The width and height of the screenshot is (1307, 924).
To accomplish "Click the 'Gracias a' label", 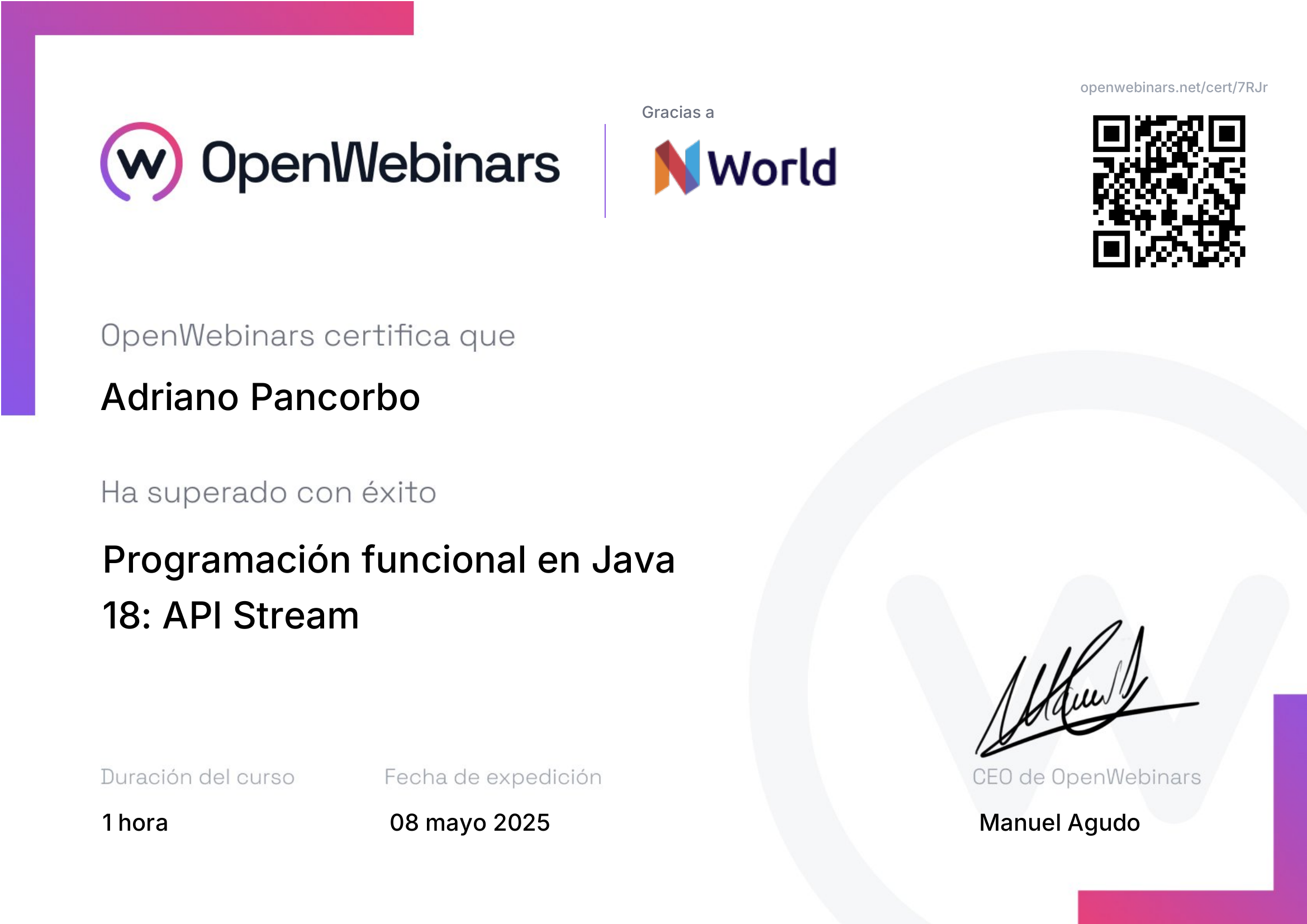I will tap(677, 113).
